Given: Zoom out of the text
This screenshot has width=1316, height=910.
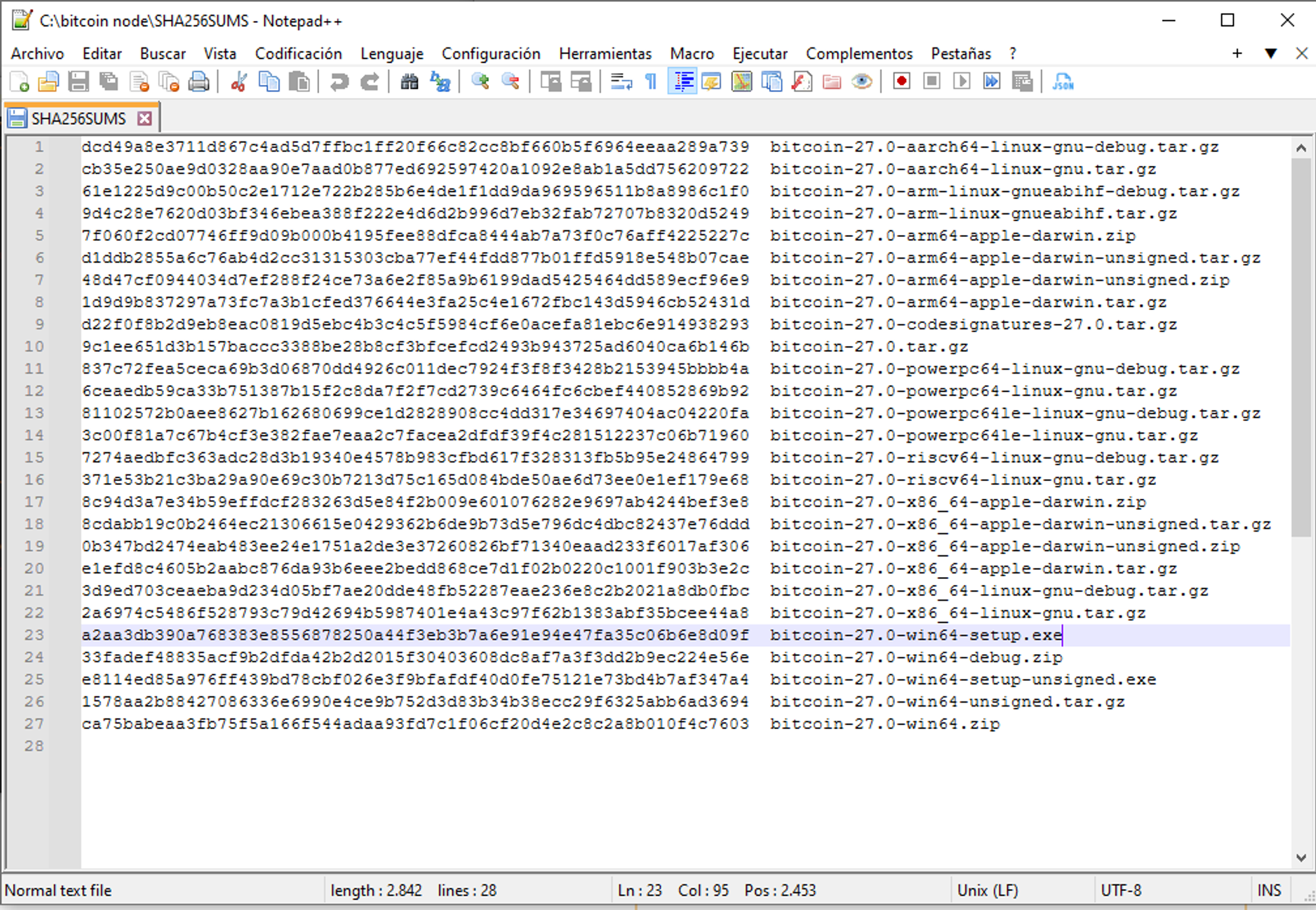Looking at the screenshot, I should coord(511,82).
